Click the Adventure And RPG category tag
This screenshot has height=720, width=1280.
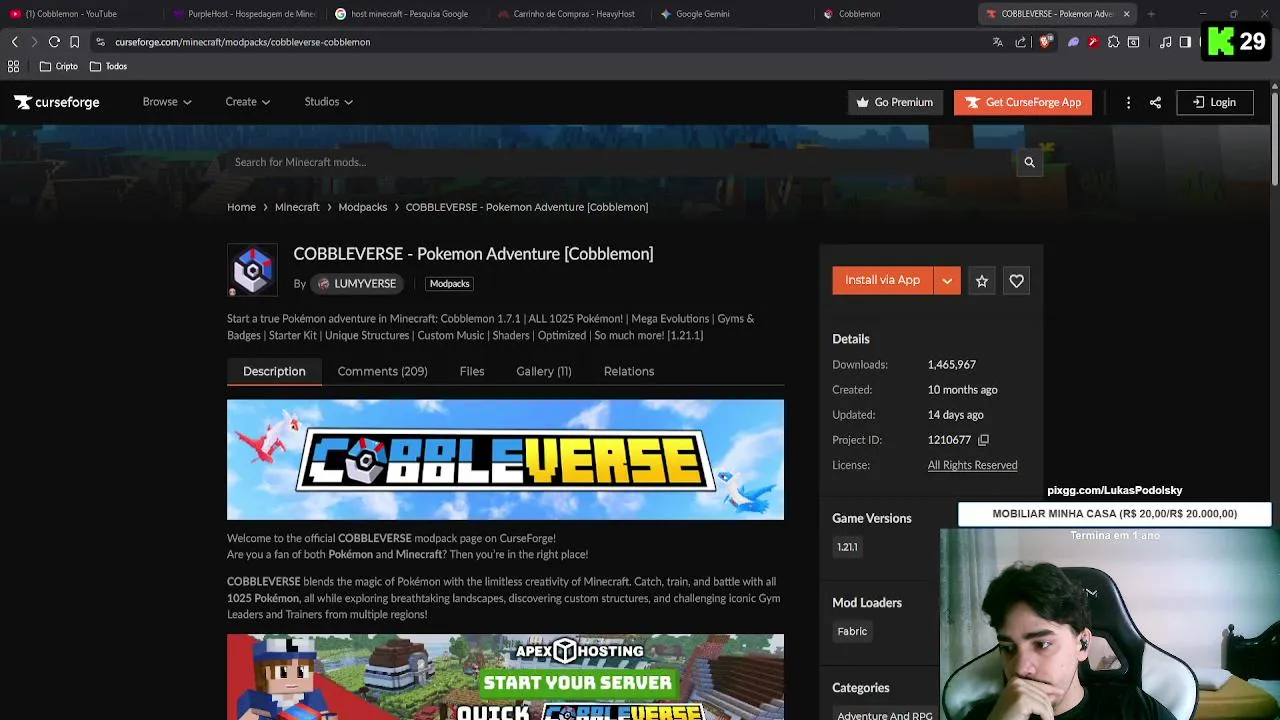click(884, 715)
